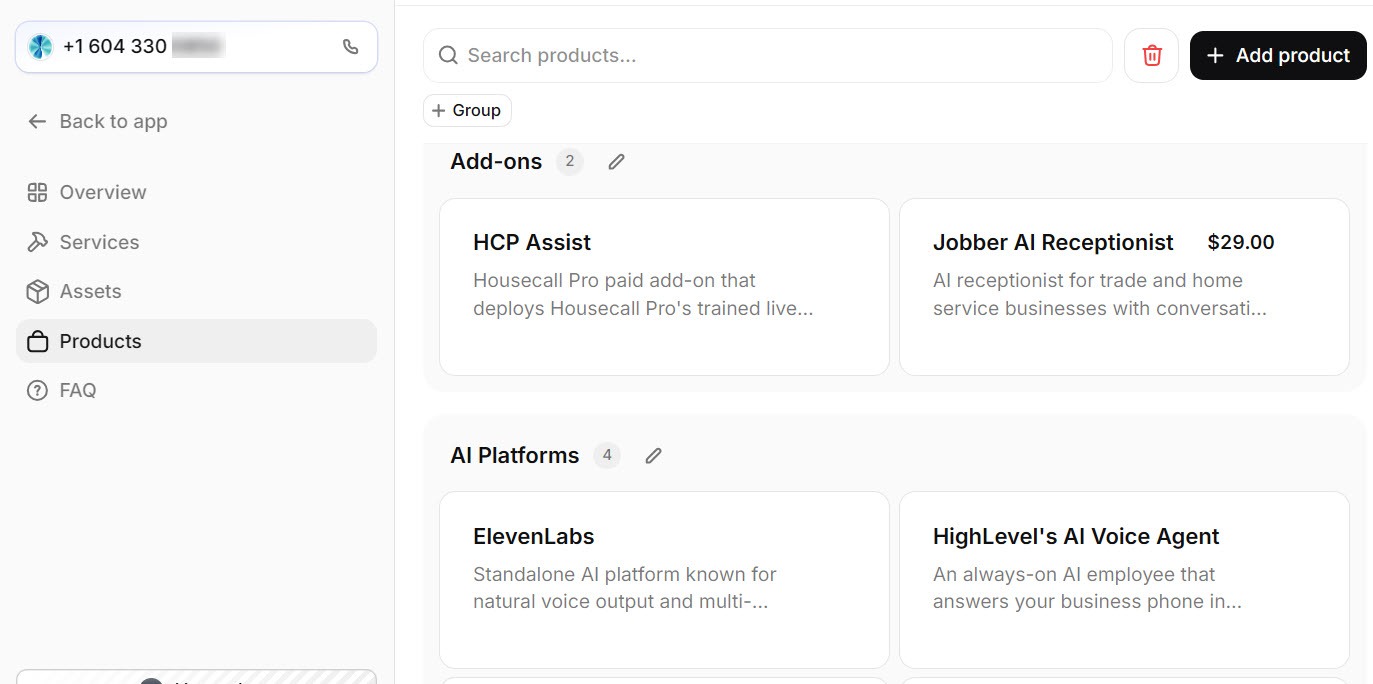Click the AI Platforms count badge 4

click(607, 455)
